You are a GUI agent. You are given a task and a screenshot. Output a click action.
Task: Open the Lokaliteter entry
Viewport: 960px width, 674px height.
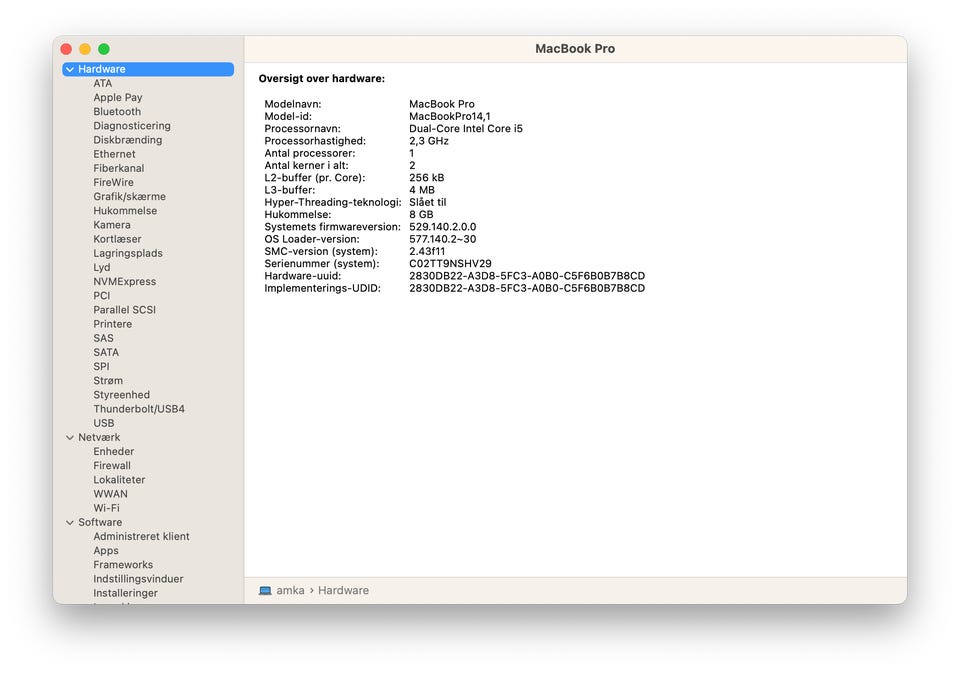[119, 480]
